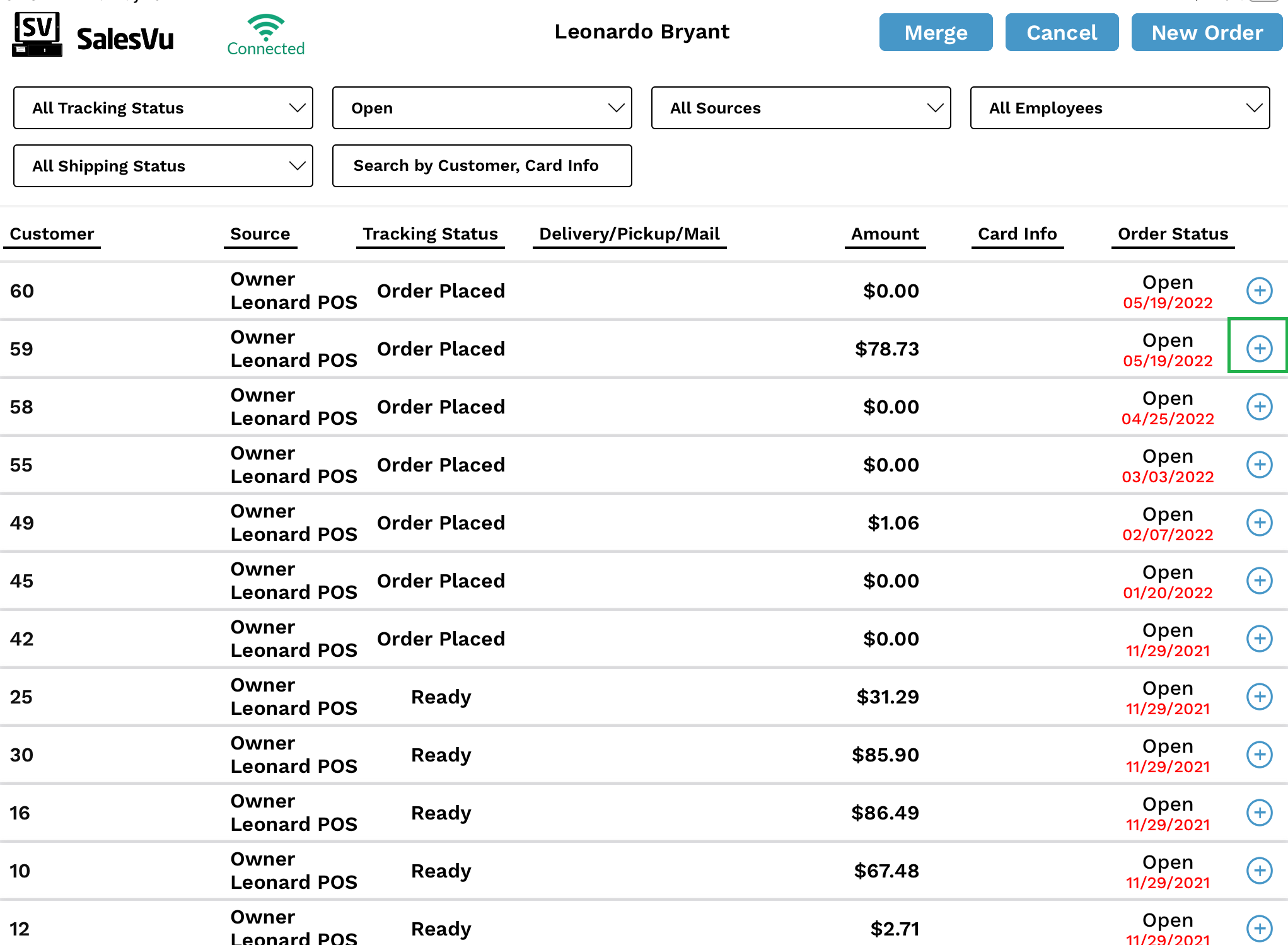The width and height of the screenshot is (1288, 950).
Task: Click the SalesVu logo icon
Action: pos(37,34)
